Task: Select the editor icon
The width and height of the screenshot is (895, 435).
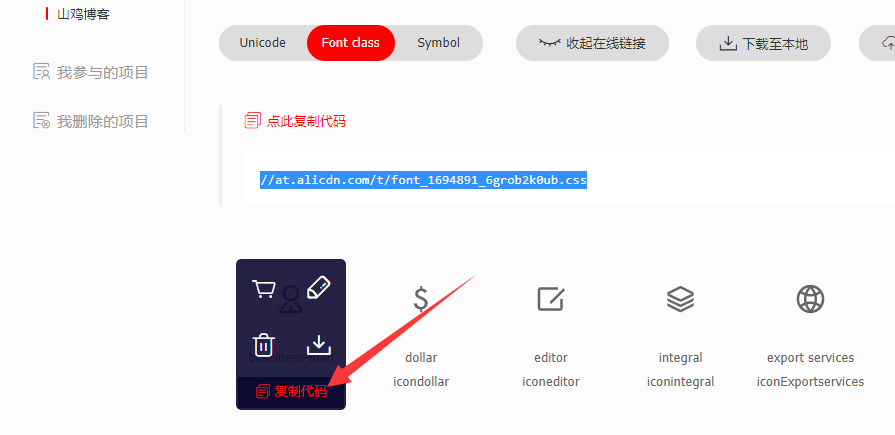Action: 551,299
